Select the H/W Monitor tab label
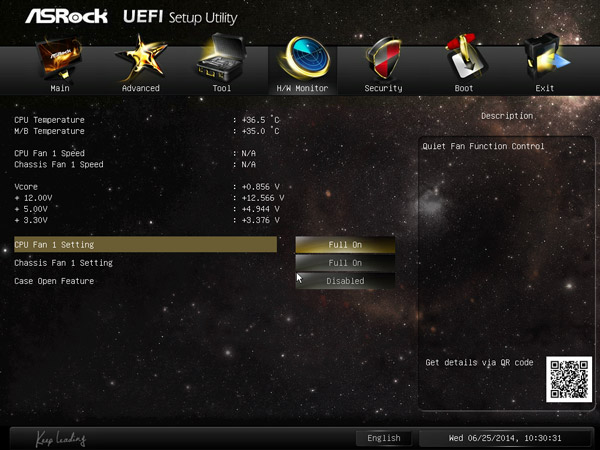600x450 pixels. (302, 88)
